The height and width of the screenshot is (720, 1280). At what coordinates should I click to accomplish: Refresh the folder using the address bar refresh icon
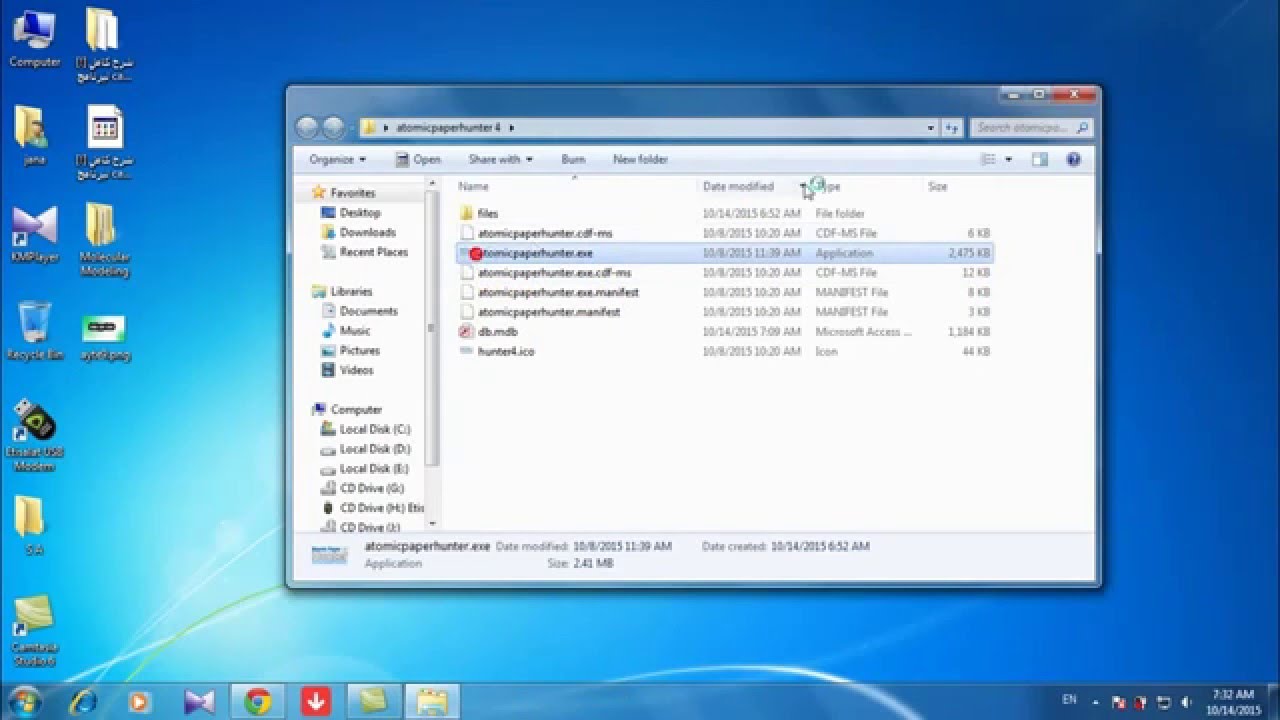(952, 128)
